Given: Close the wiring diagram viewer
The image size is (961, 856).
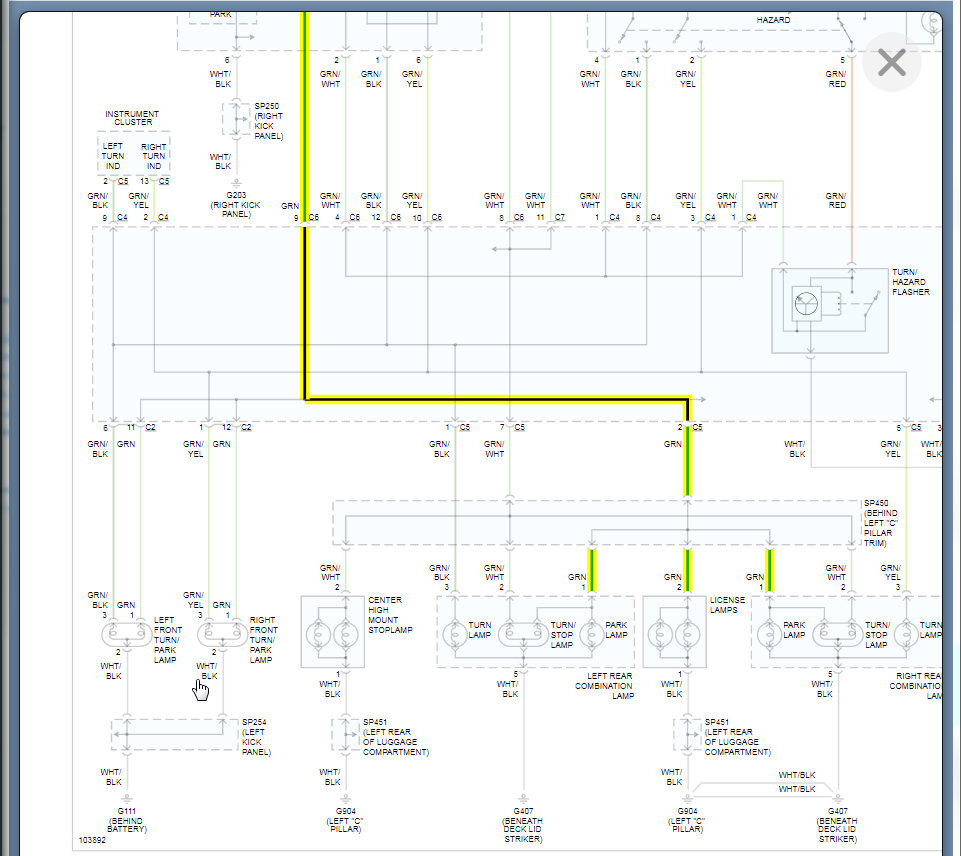Looking at the screenshot, I should coord(891,62).
